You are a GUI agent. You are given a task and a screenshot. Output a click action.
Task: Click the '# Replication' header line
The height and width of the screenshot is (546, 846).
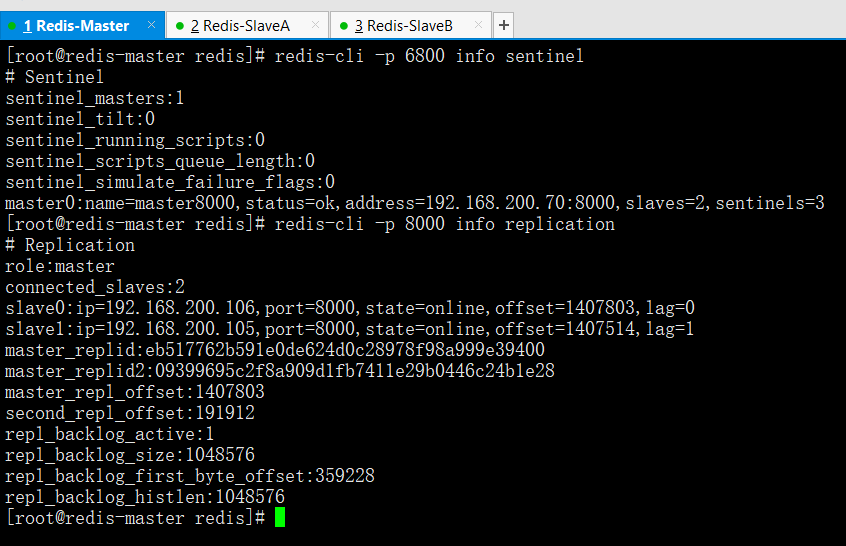click(70, 245)
